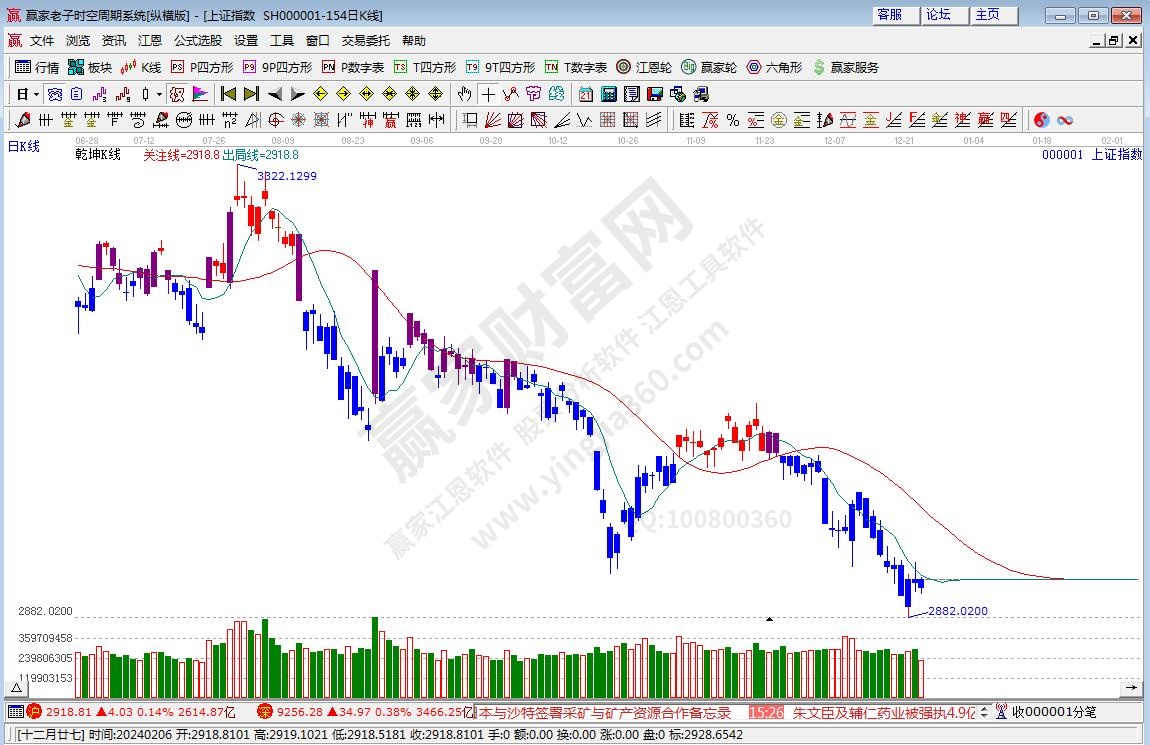Click the calculator icon in toolbar

pyautogui.click(x=608, y=94)
